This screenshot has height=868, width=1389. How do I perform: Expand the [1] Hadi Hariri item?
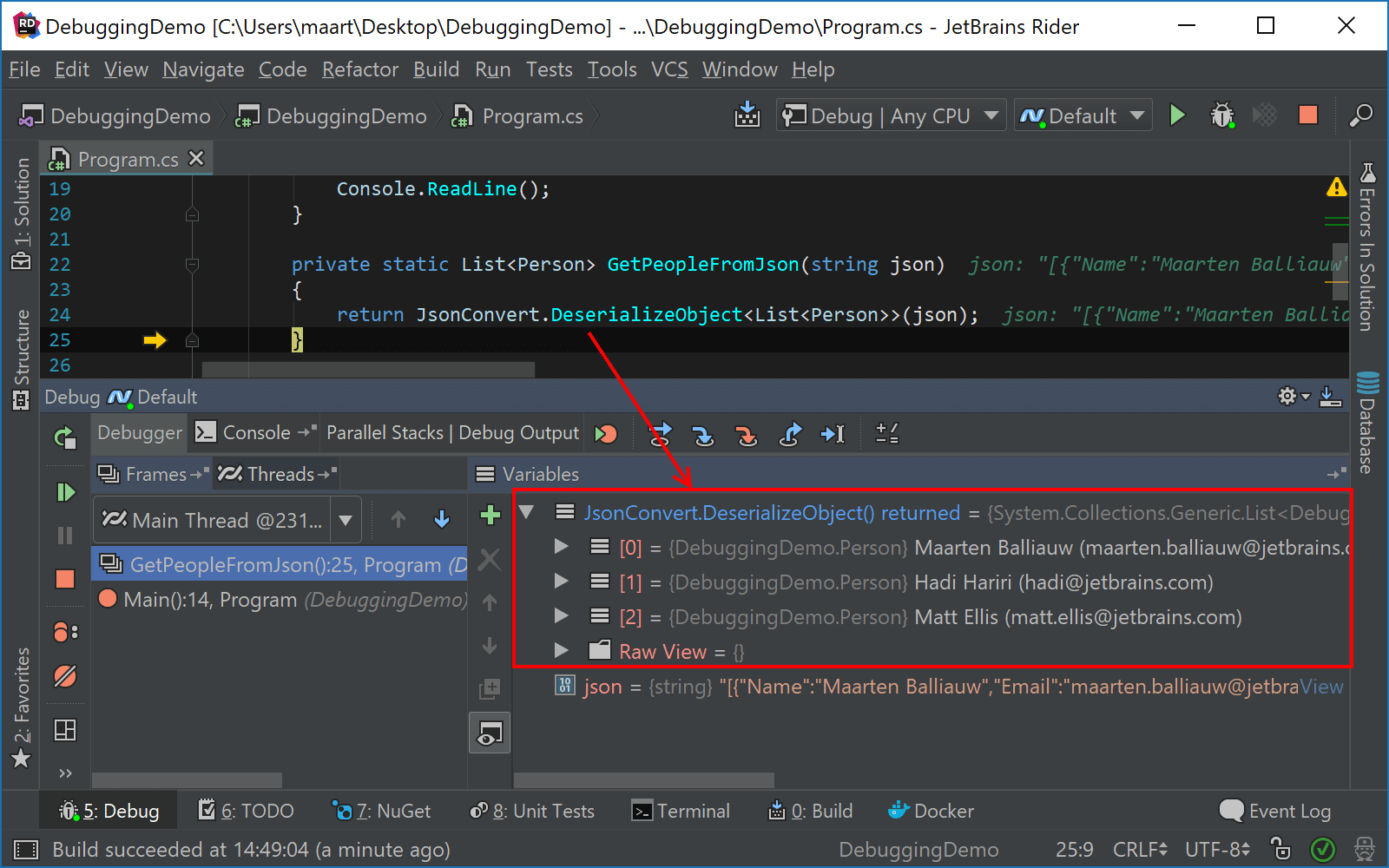(561, 581)
